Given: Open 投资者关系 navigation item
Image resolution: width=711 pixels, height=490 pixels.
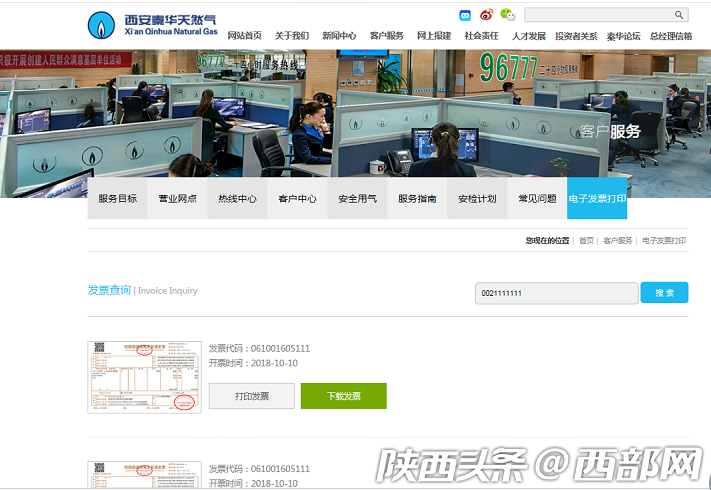Looking at the screenshot, I should [x=576, y=36].
